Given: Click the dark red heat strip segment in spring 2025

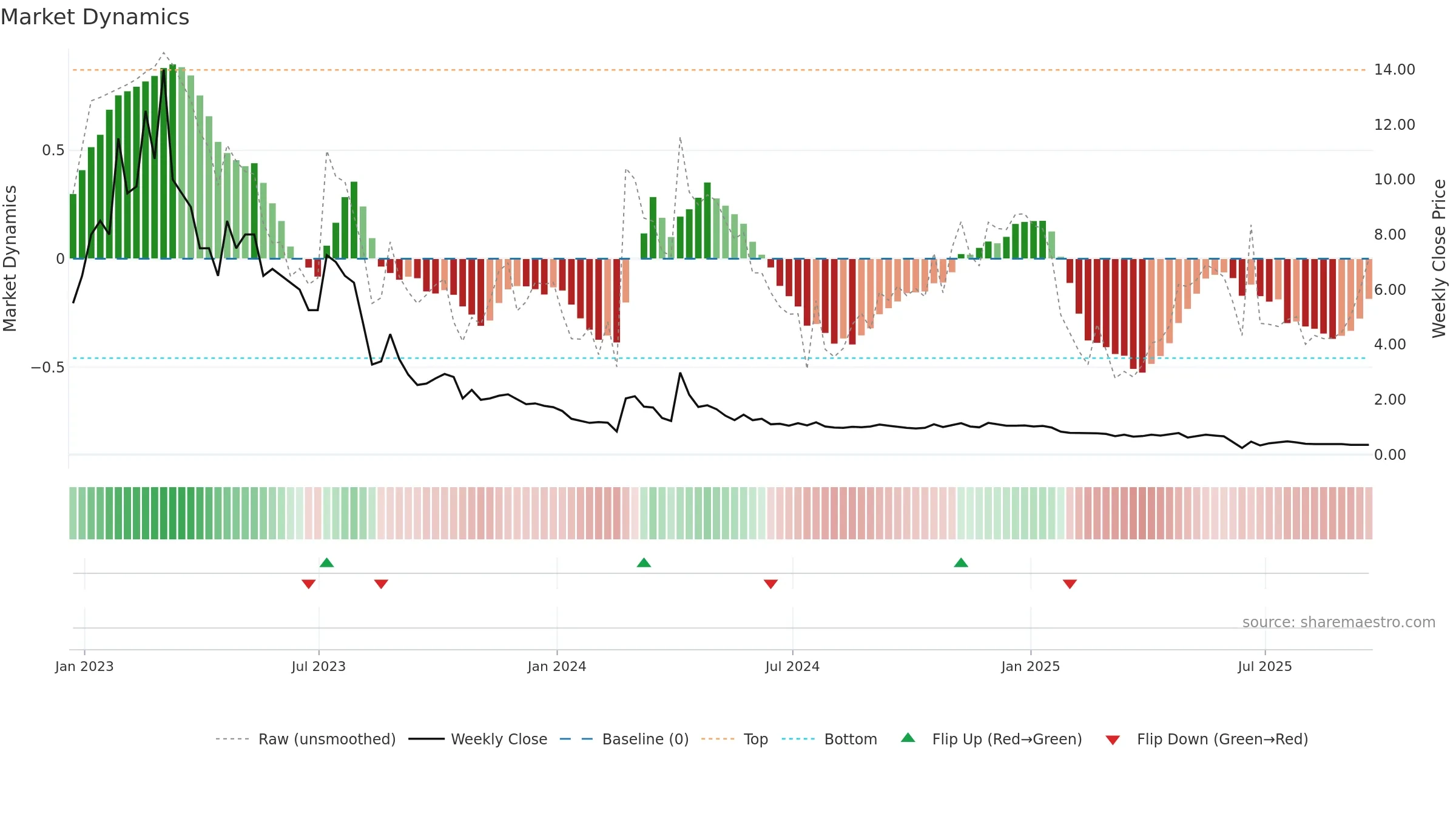Looking at the screenshot, I should (1142, 513).
